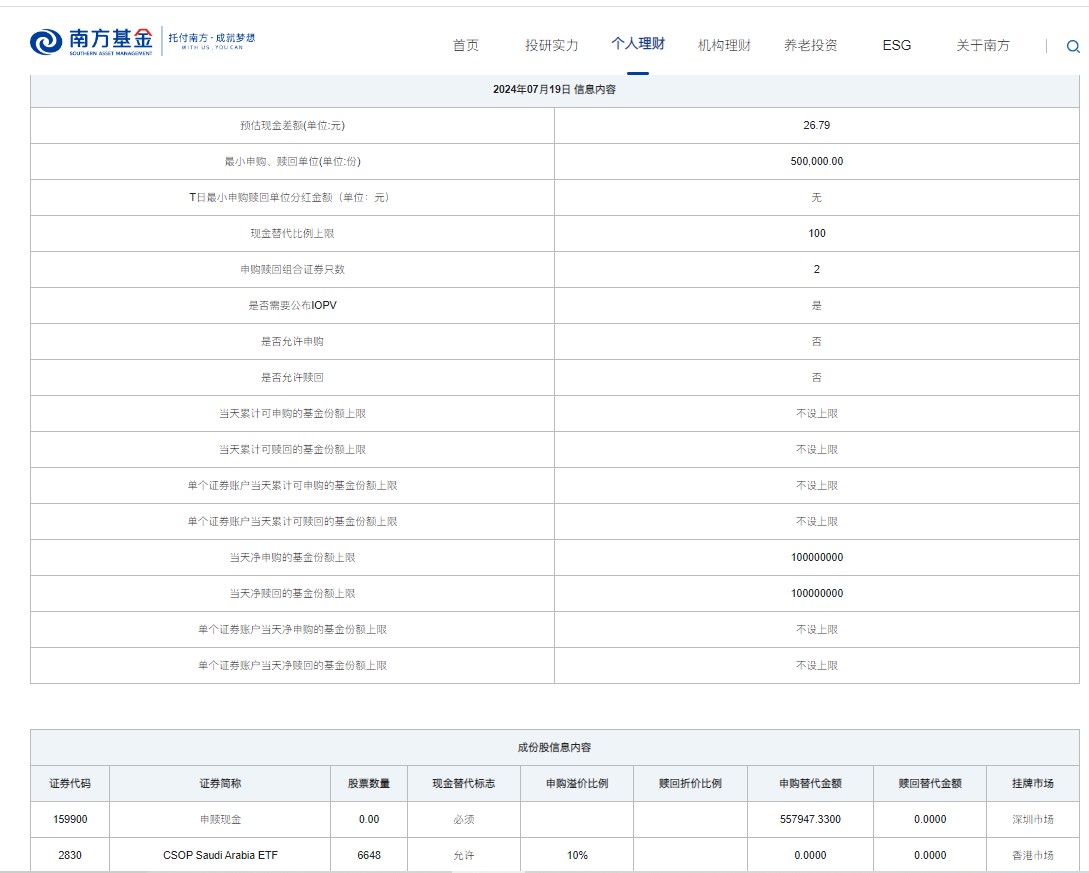
Task: Click the 是否需要公布IOPV label
Action: 292,306
